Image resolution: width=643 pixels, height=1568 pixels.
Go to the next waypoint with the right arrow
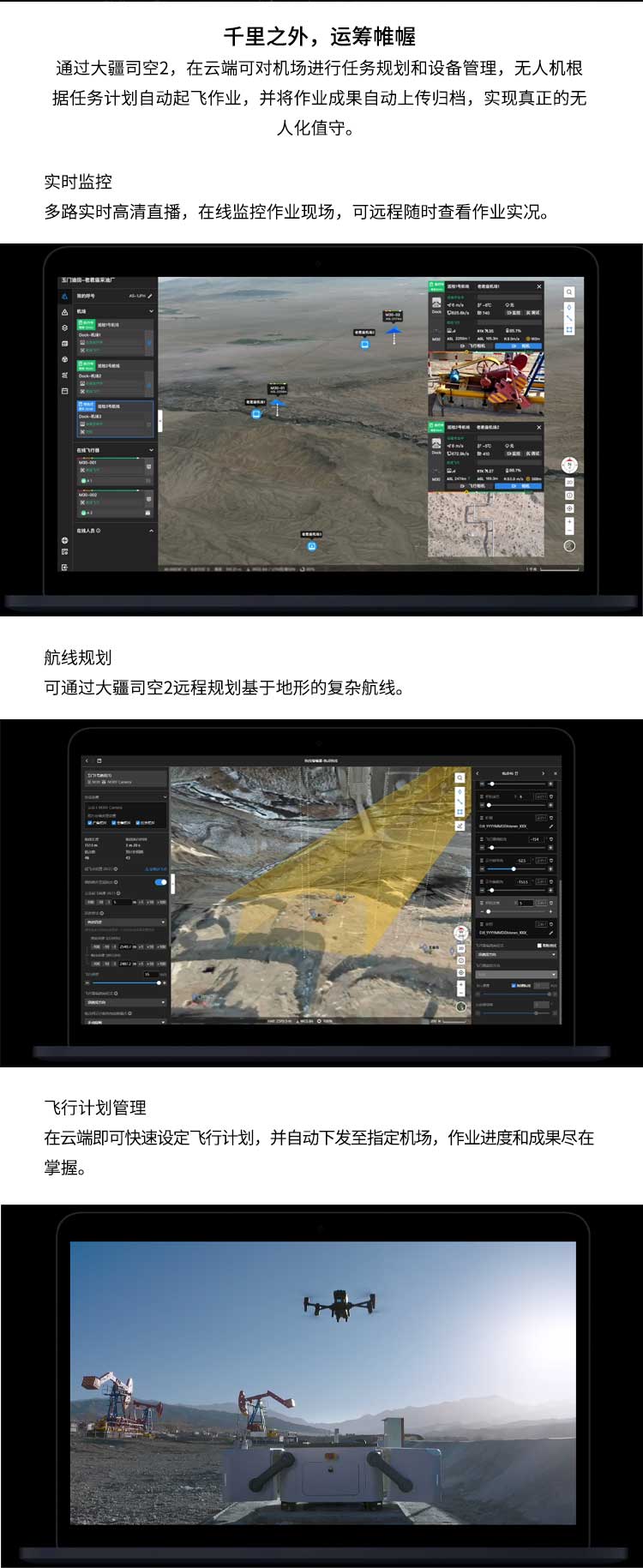(544, 773)
